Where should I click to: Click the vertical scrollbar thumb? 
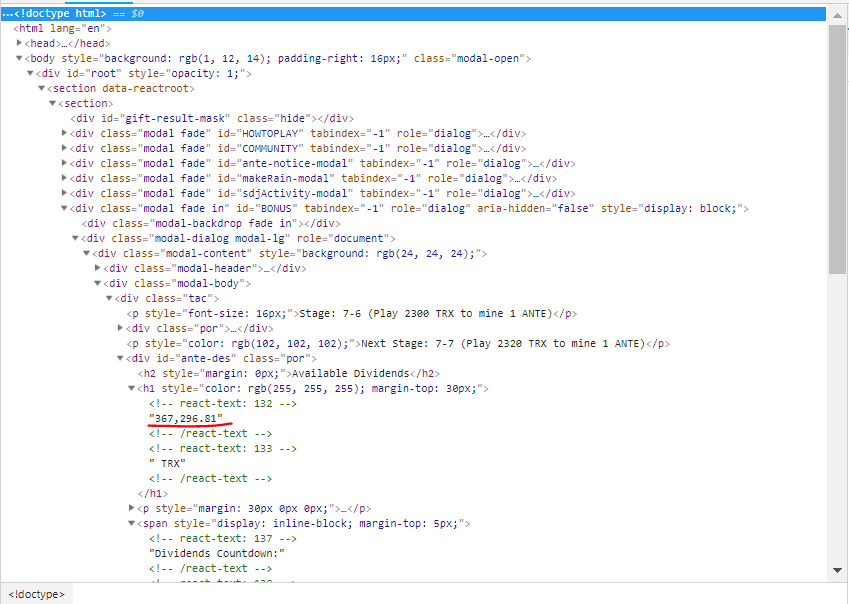tap(838, 149)
